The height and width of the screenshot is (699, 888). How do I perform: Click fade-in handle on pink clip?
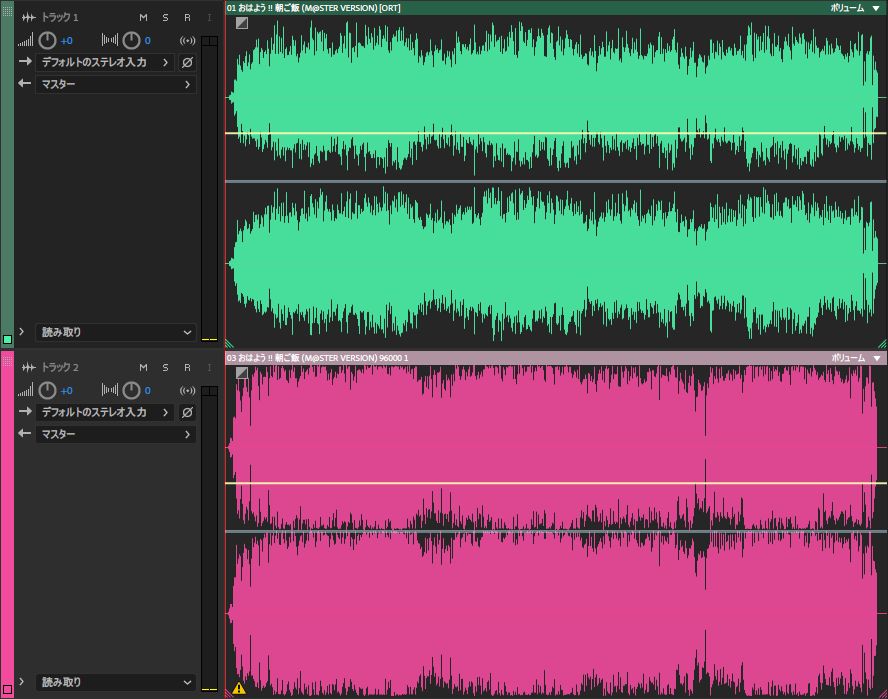tap(242, 373)
